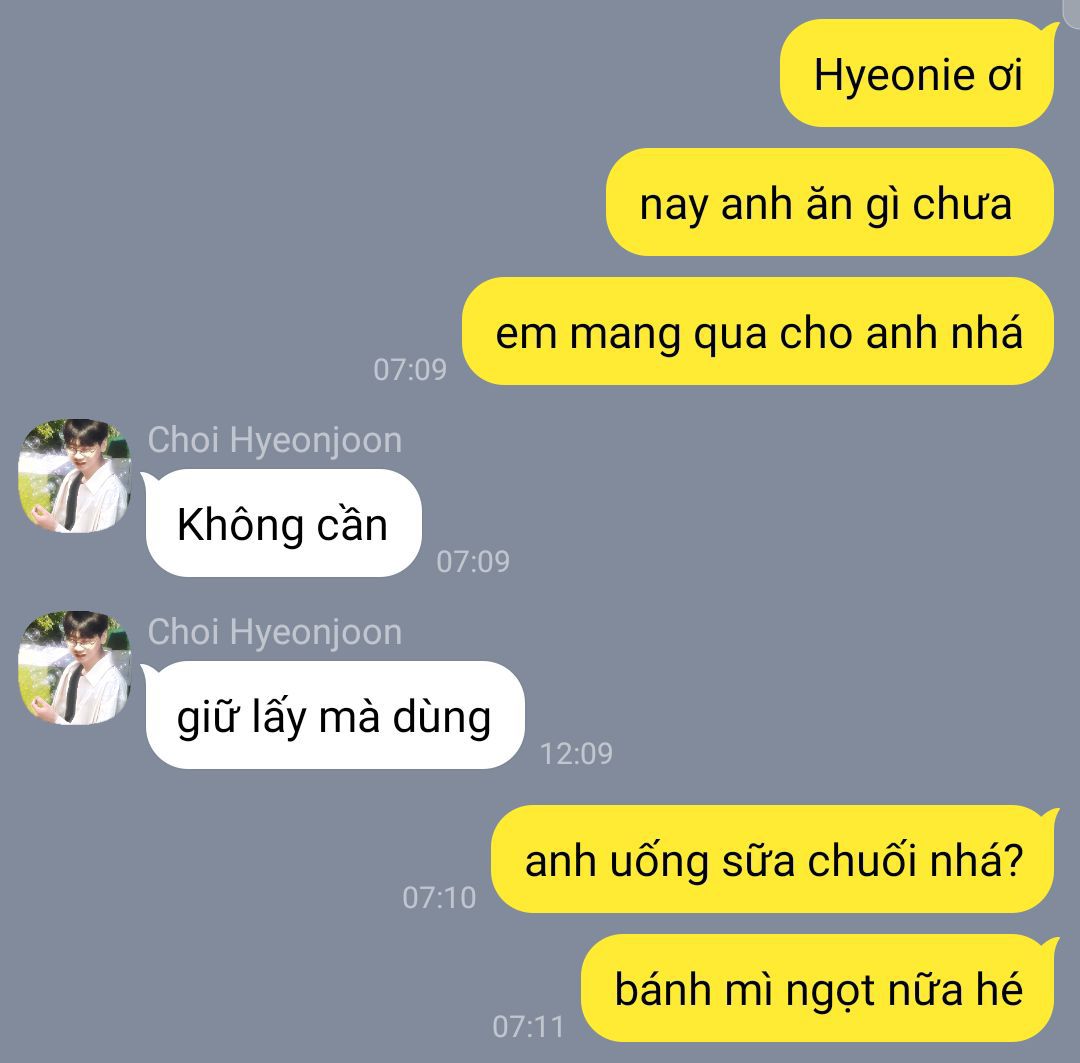The height and width of the screenshot is (1063, 1080).
Task: Click the 07:11 timestamp
Action: point(528,1027)
